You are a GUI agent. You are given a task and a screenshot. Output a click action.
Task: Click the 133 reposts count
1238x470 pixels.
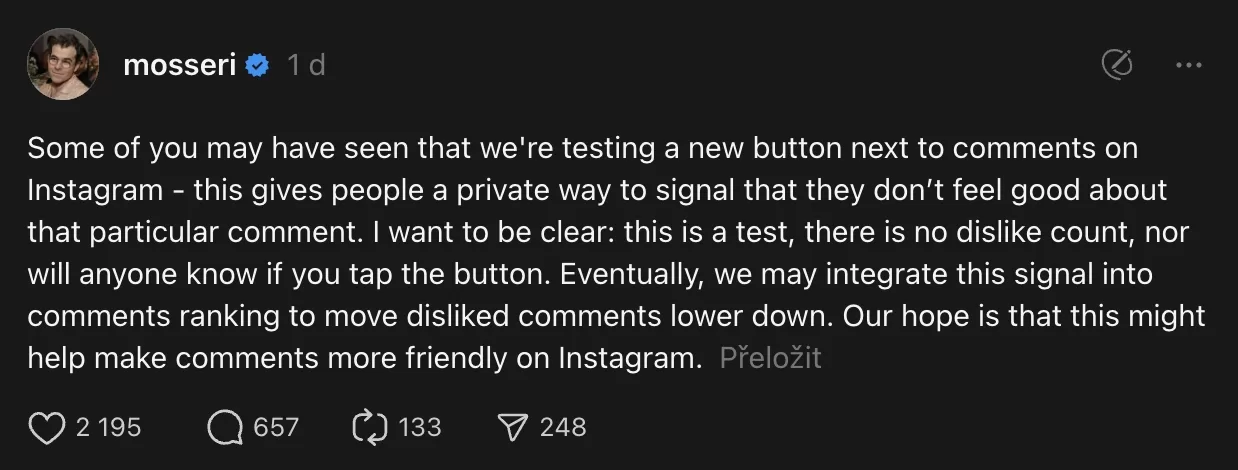(419, 428)
